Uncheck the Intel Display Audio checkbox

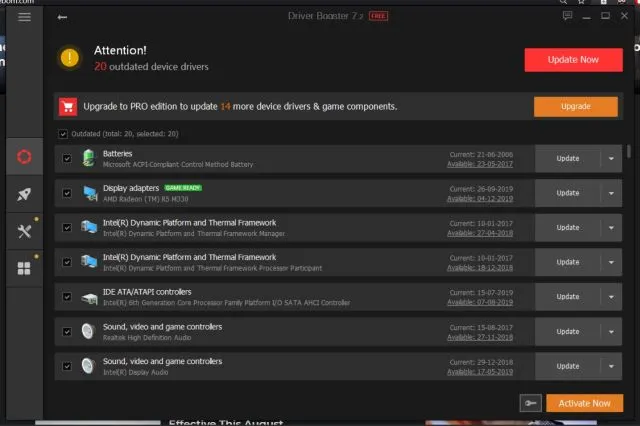point(67,366)
